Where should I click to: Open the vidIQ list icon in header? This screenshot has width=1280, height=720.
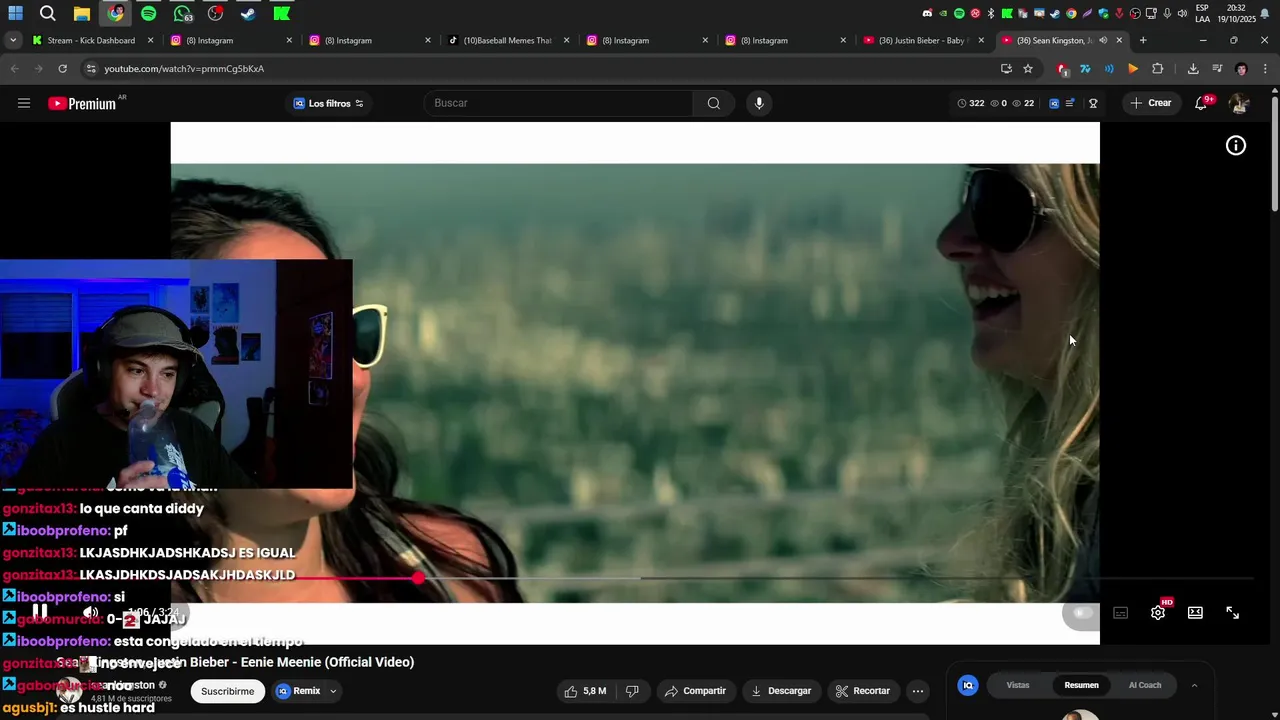(1070, 103)
